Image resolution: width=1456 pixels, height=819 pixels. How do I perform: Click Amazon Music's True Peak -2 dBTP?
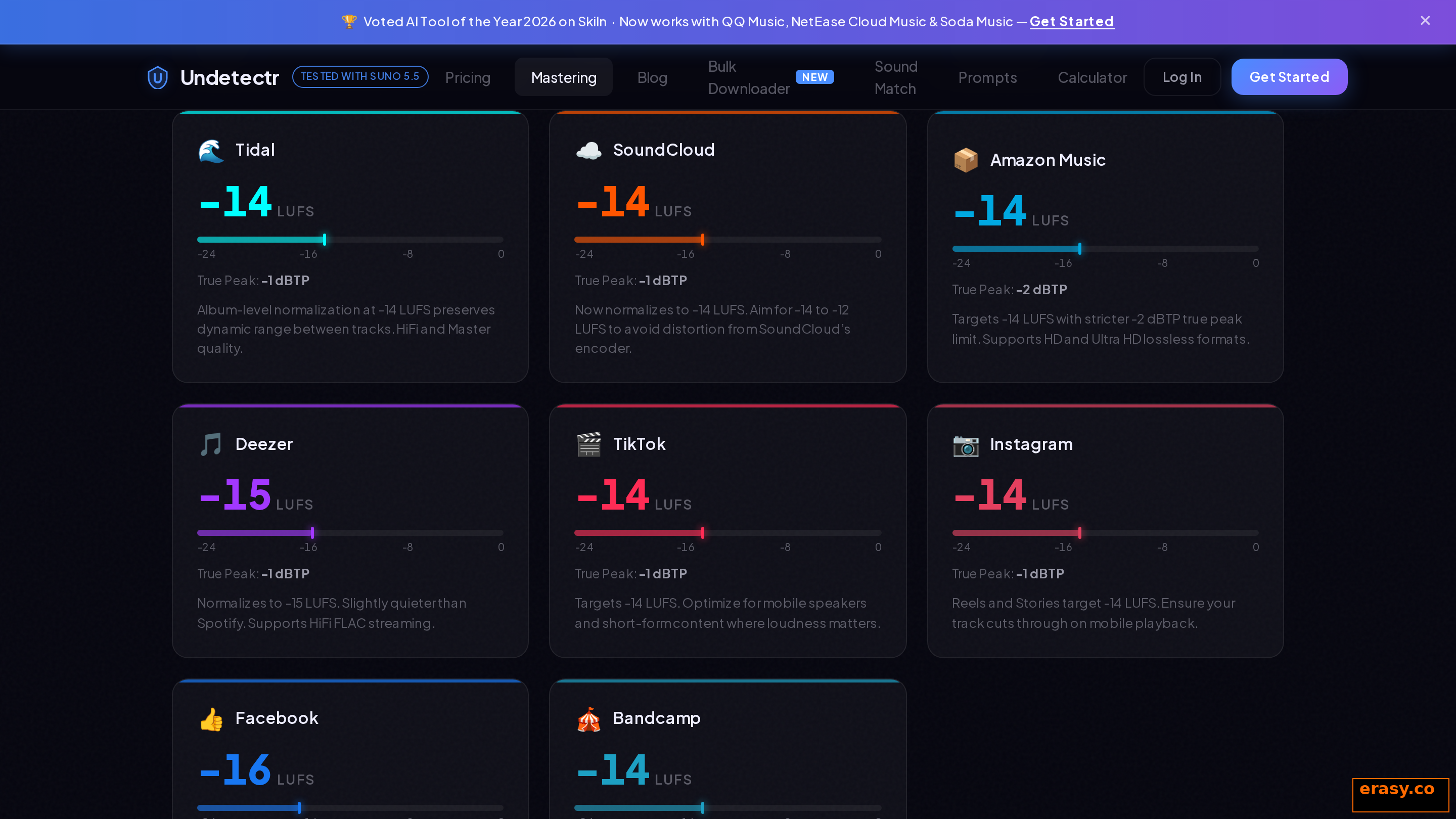(1010, 290)
